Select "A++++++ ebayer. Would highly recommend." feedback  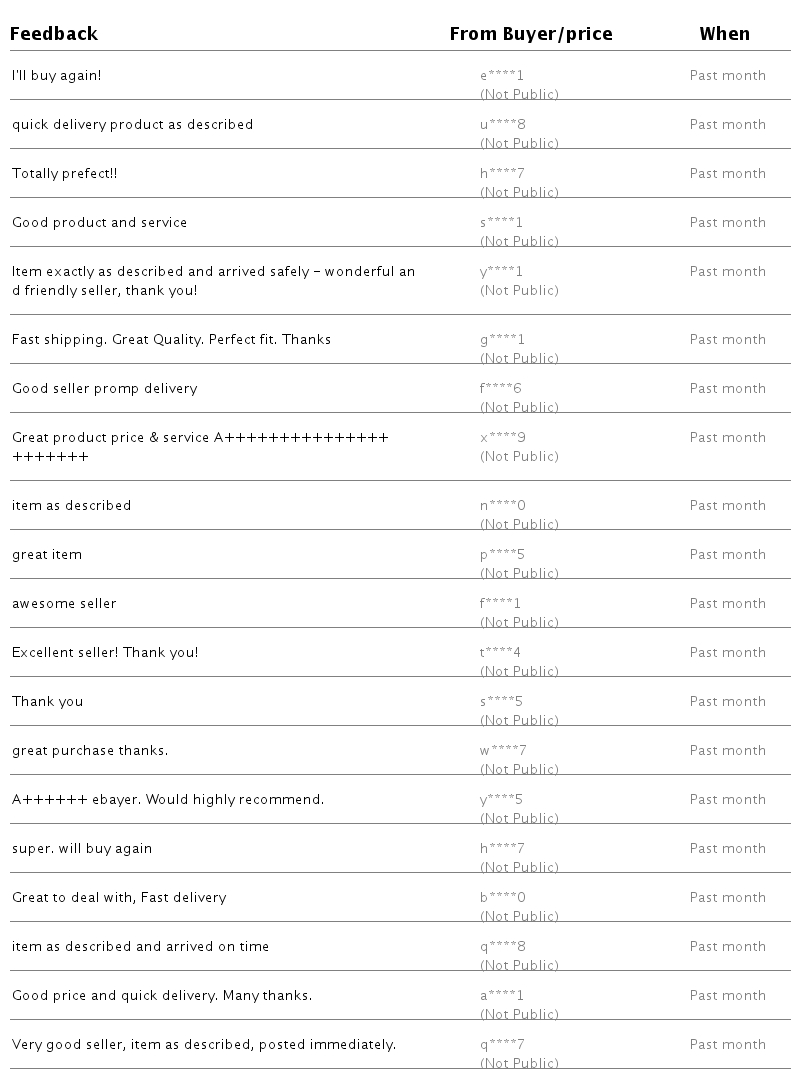[x=168, y=800]
